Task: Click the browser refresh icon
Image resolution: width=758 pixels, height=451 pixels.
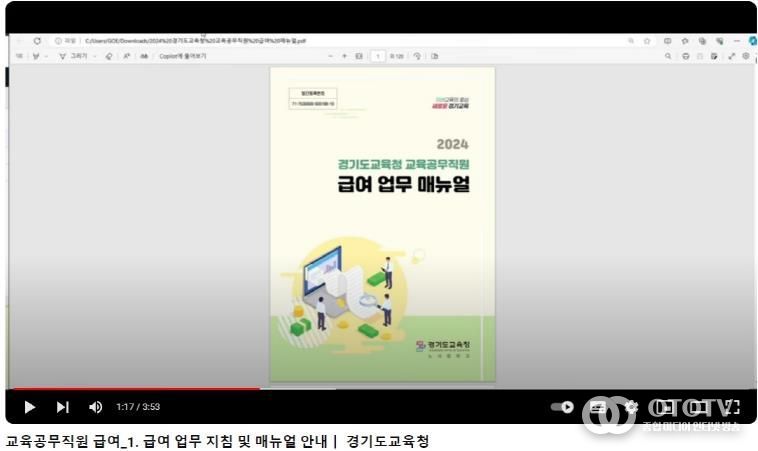Action: [37, 41]
